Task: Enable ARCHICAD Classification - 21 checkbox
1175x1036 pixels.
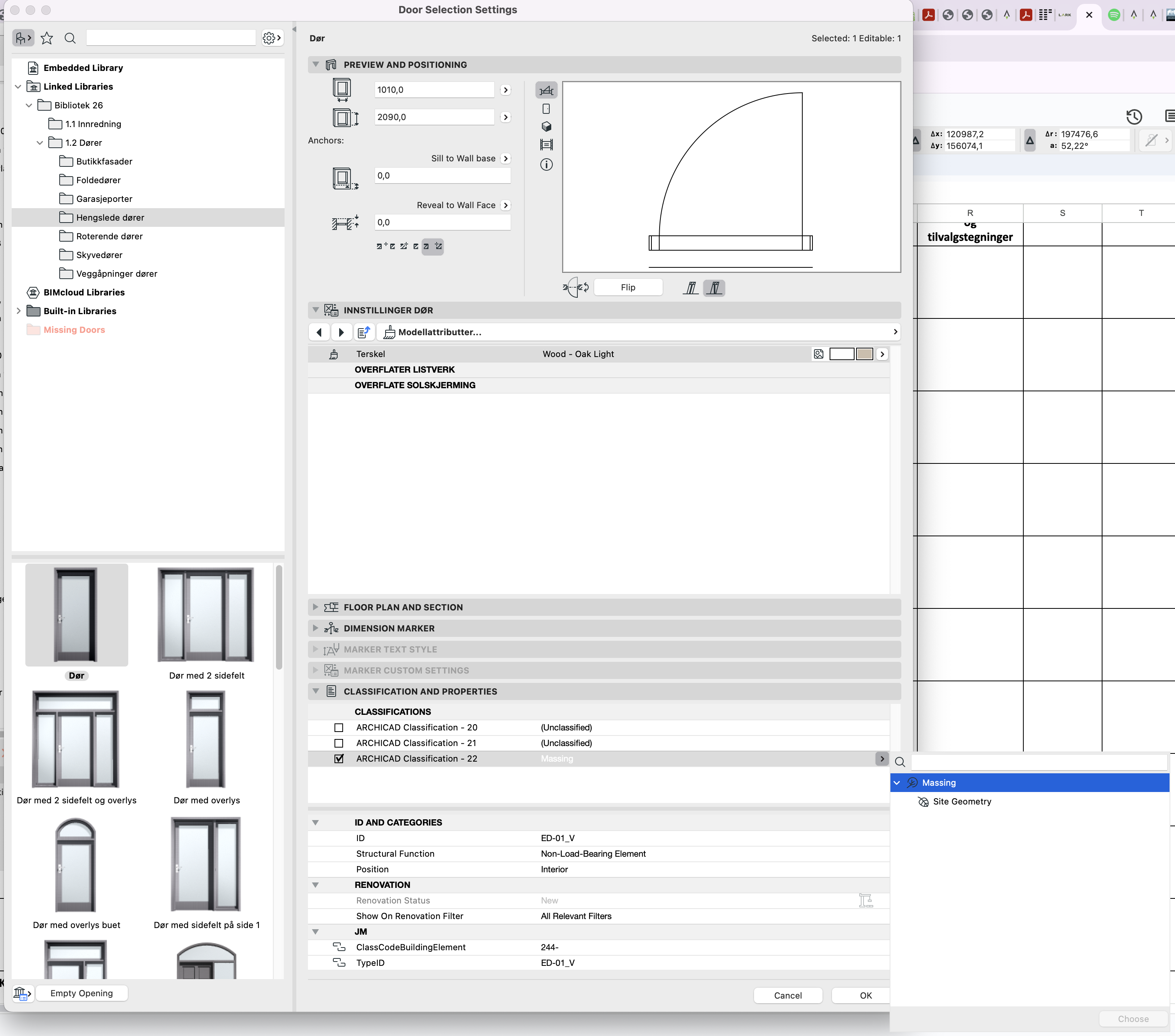Action: (339, 743)
